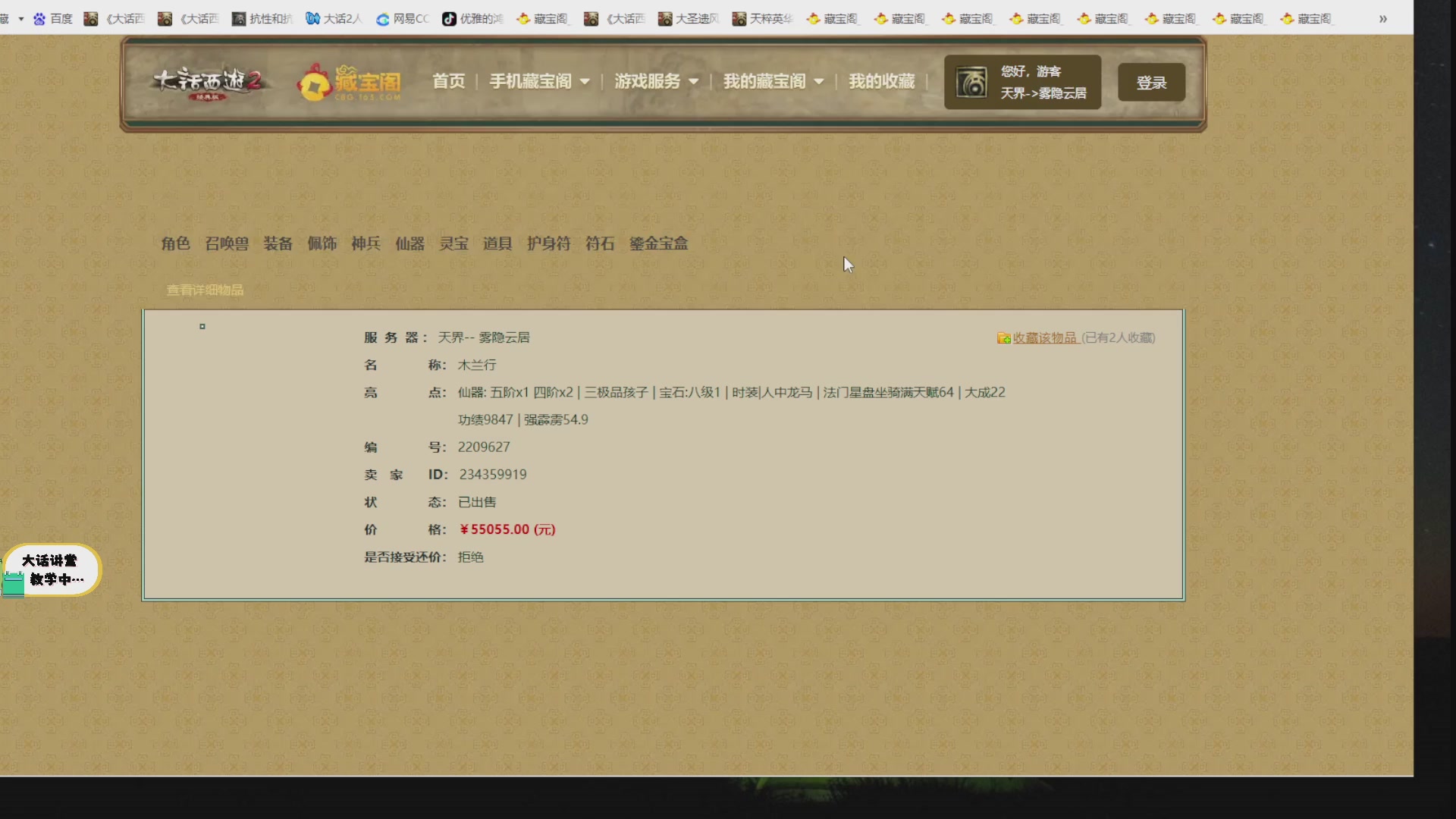Open the 大话2人 bookmark
This screenshot has height=819, width=1456.
(x=334, y=19)
